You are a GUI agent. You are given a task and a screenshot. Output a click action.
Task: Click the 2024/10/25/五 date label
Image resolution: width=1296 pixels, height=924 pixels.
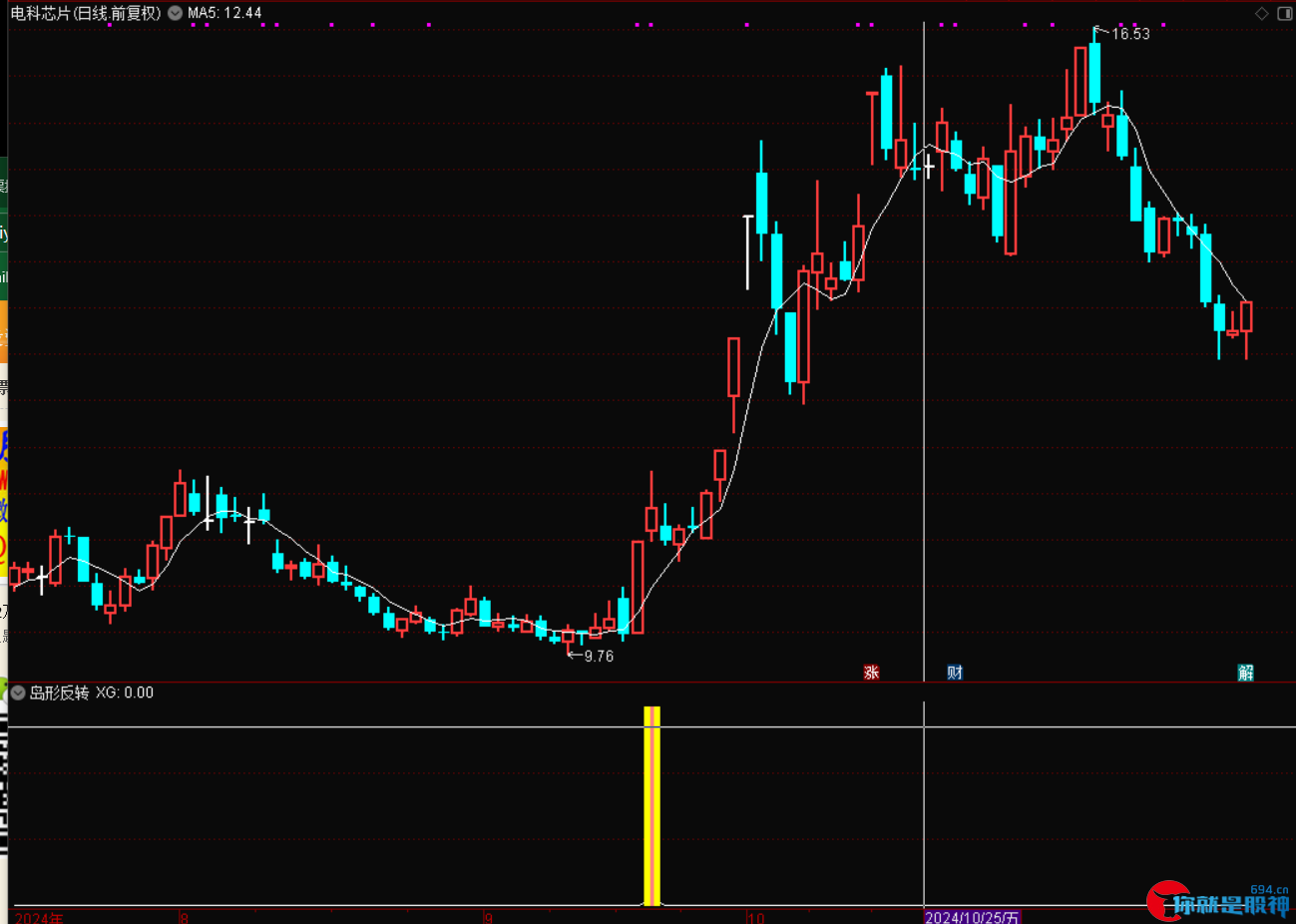tap(972, 917)
